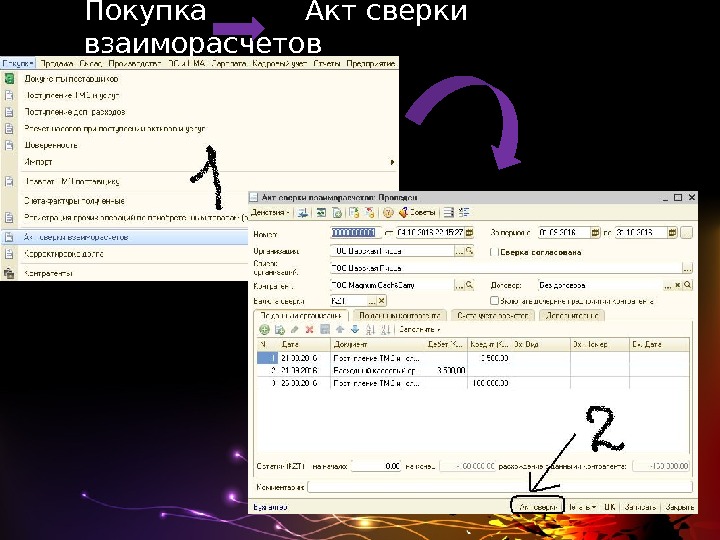Click the ellipsis button of the Контрагент field
The image size is (720, 540).
pyautogui.click(x=459, y=285)
